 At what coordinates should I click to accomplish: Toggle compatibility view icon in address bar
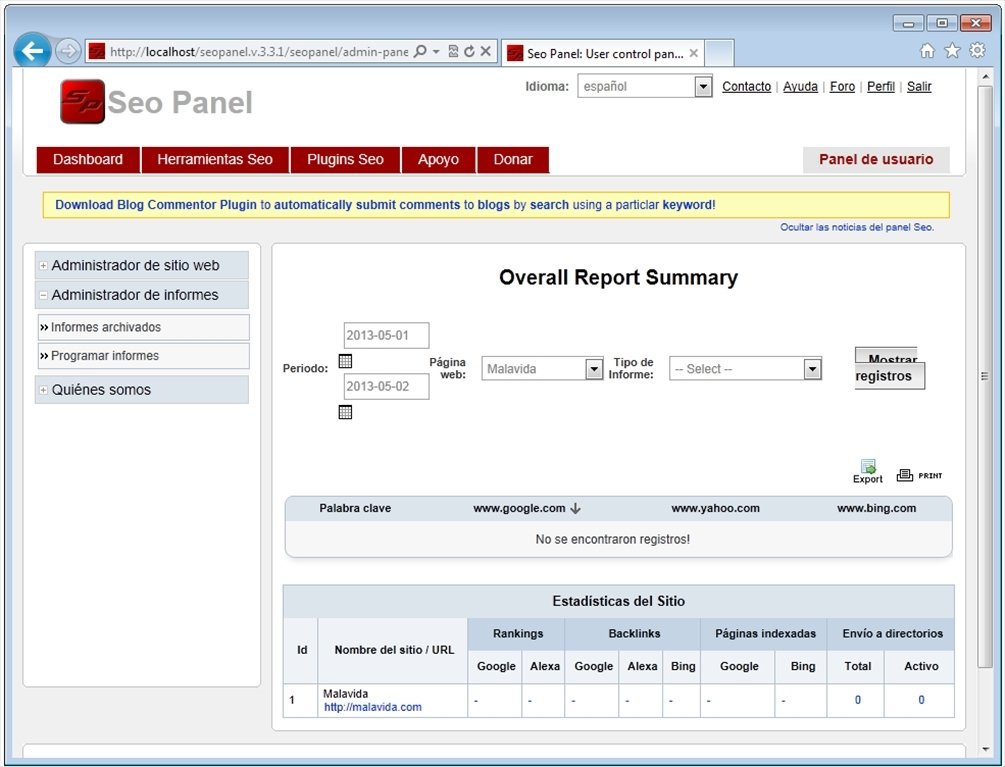tap(453, 51)
